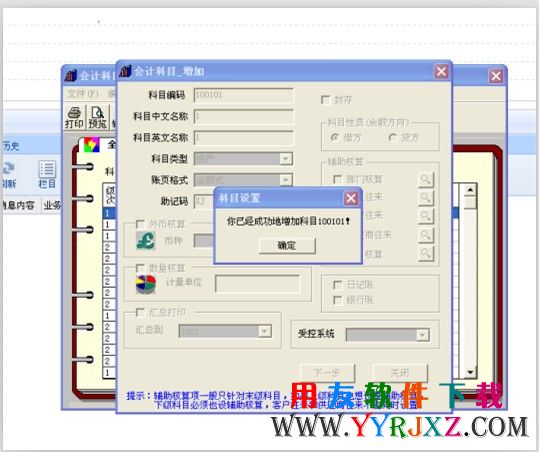Toggle the 封存 checkbox
Screen dimensions: 539x452
325,100
